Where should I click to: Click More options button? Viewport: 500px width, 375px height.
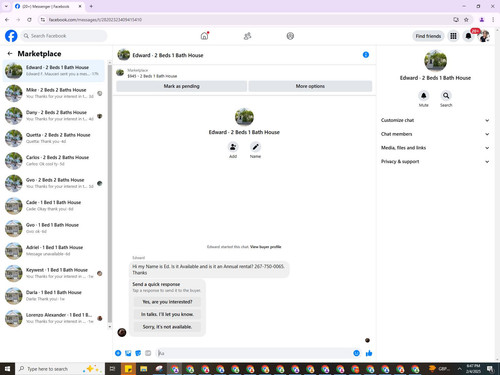click(310, 86)
